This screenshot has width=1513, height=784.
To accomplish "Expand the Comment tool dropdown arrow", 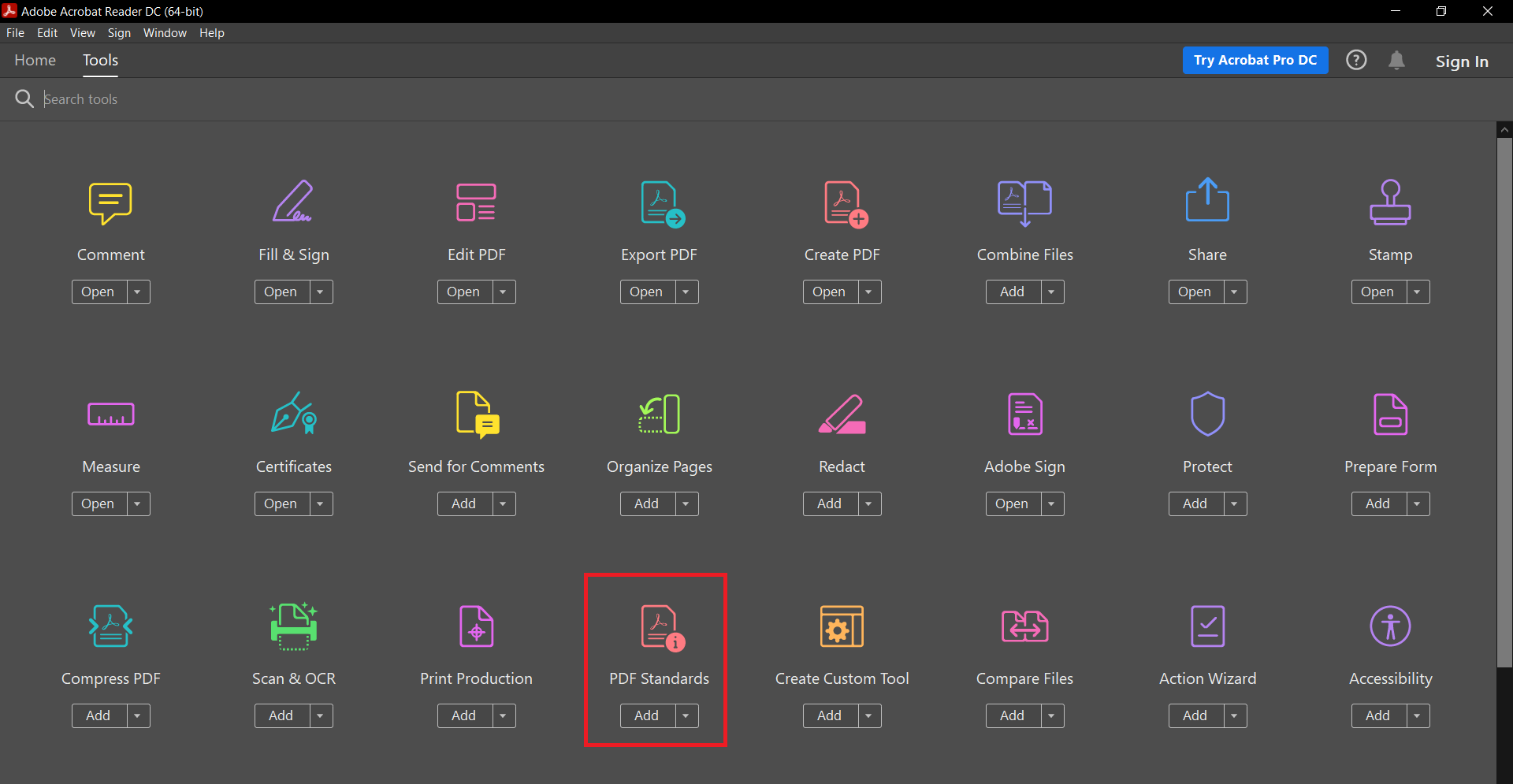I will [x=138, y=292].
